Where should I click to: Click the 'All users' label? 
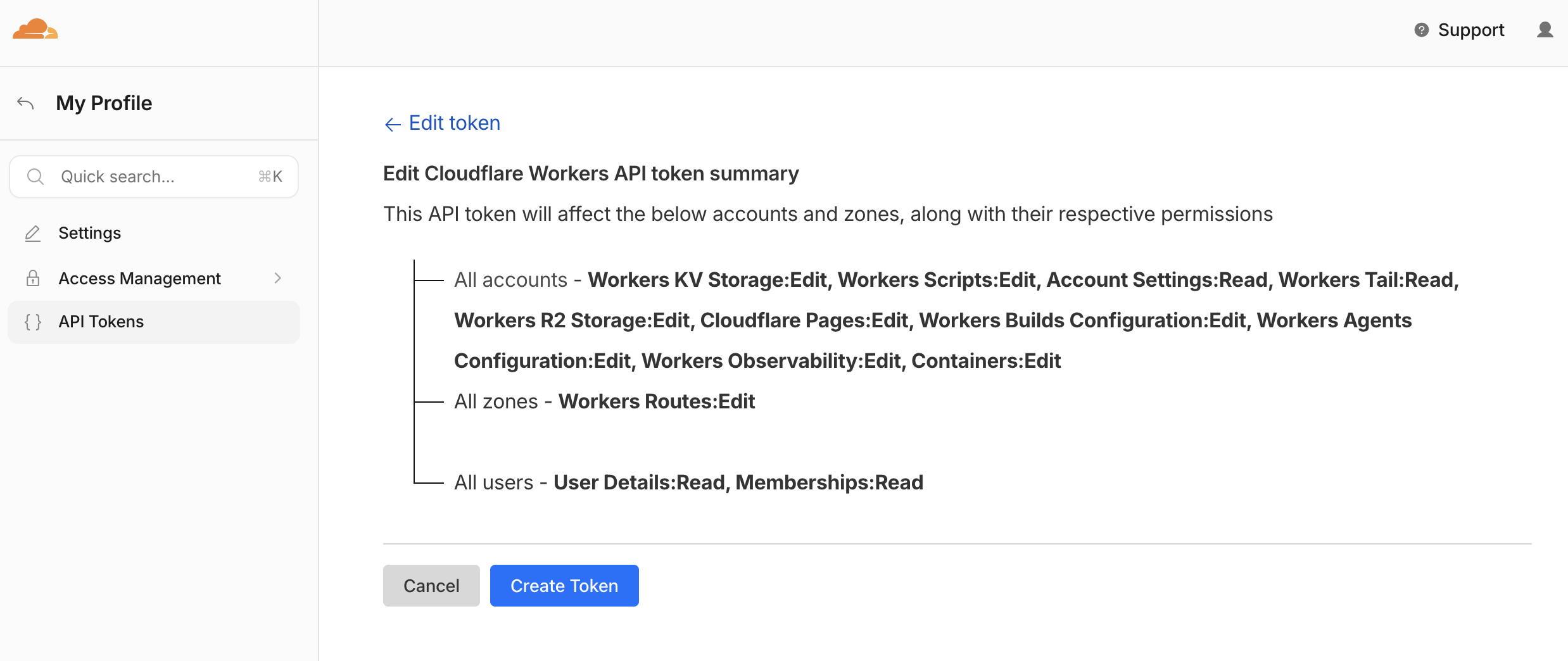pyautogui.click(x=494, y=482)
